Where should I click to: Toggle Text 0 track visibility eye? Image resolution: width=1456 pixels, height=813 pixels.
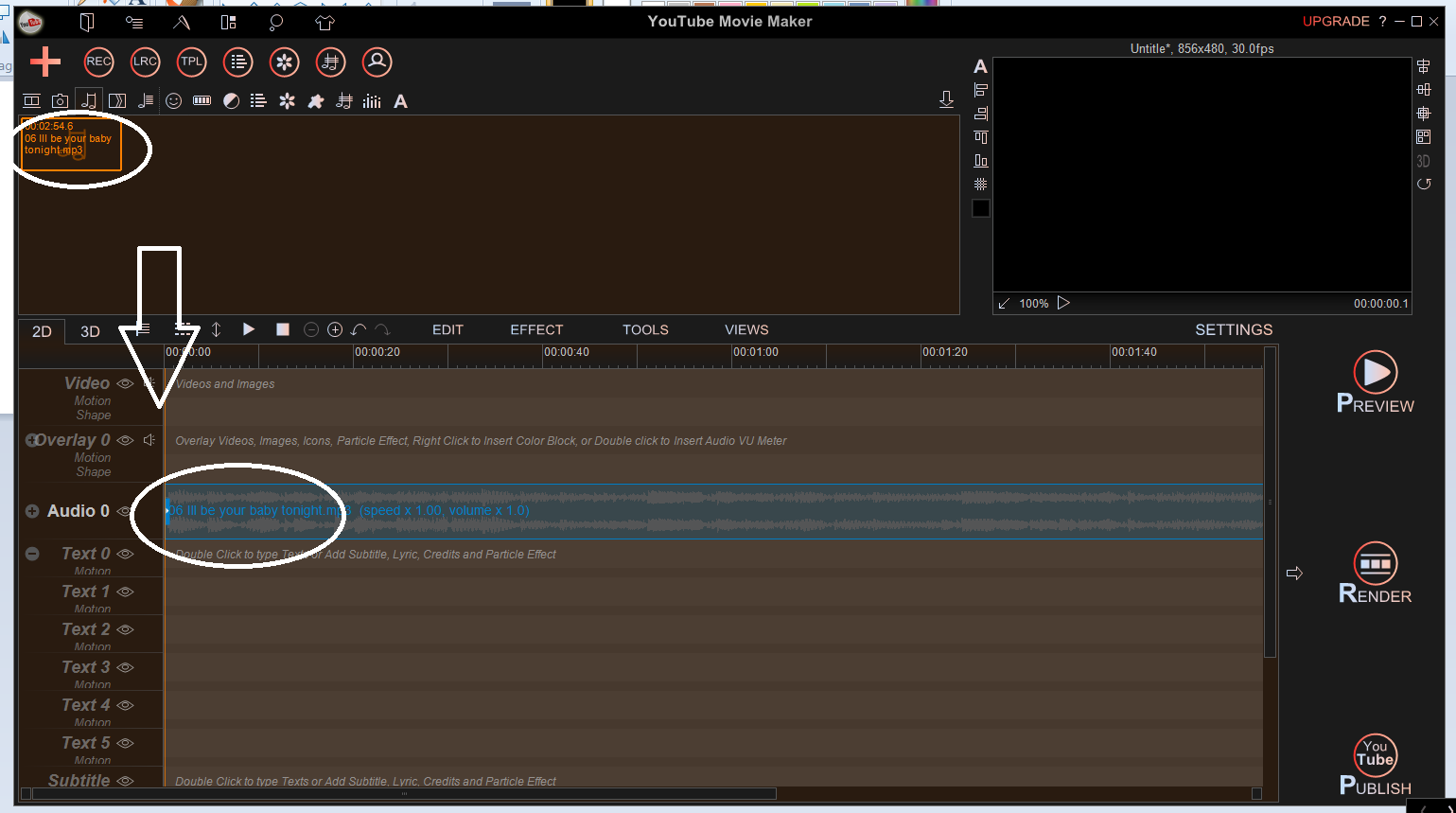coord(125,554)
